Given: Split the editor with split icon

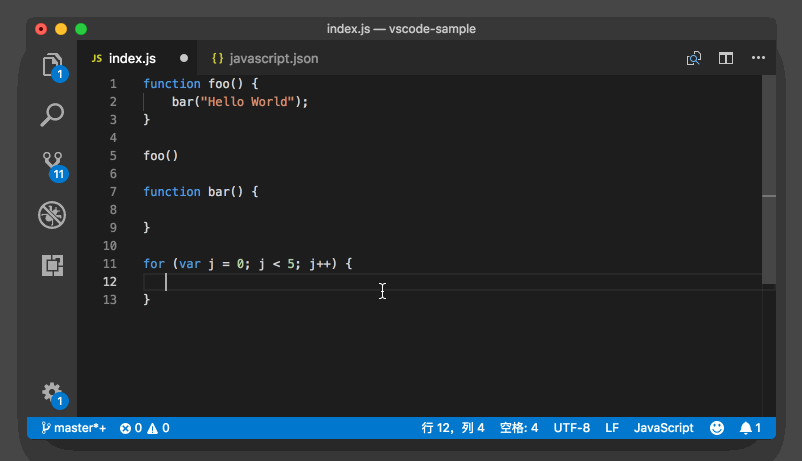Looking at the screenshot, I should point(726,59).
